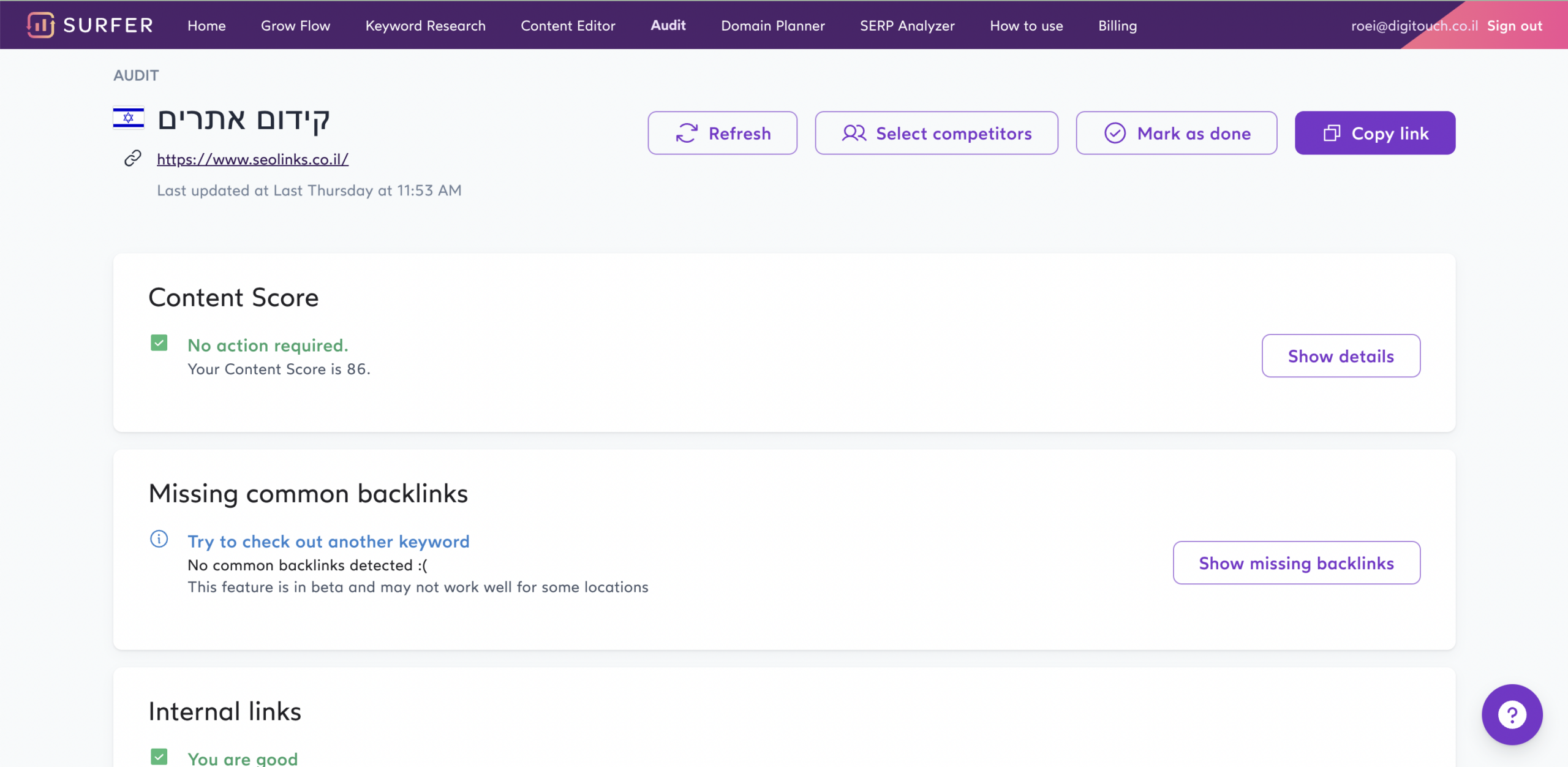Image resolution: width=1568 pixels, height=767 pixels.
Task: Click the Last updated timestamp text
Action: pyautogui.click(x=309, y=191)
